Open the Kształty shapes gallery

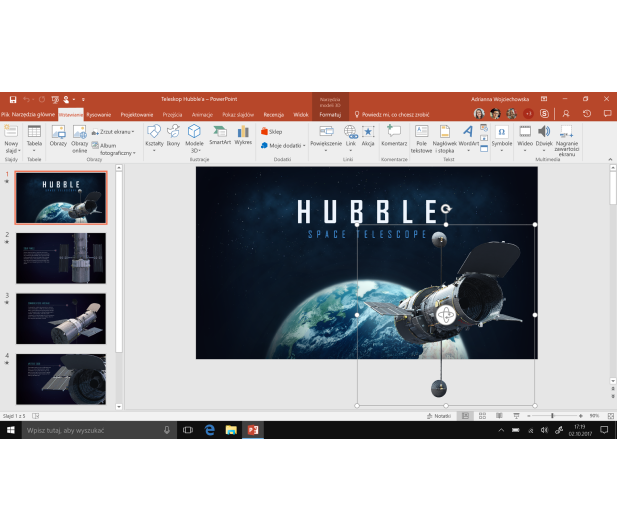[154, 139]
